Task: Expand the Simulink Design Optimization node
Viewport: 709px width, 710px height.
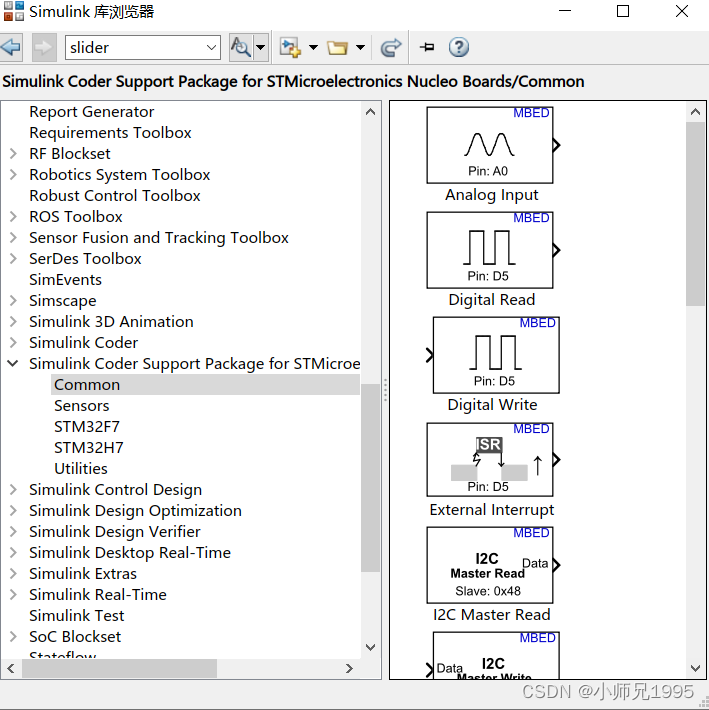Action: coord(13,511)
